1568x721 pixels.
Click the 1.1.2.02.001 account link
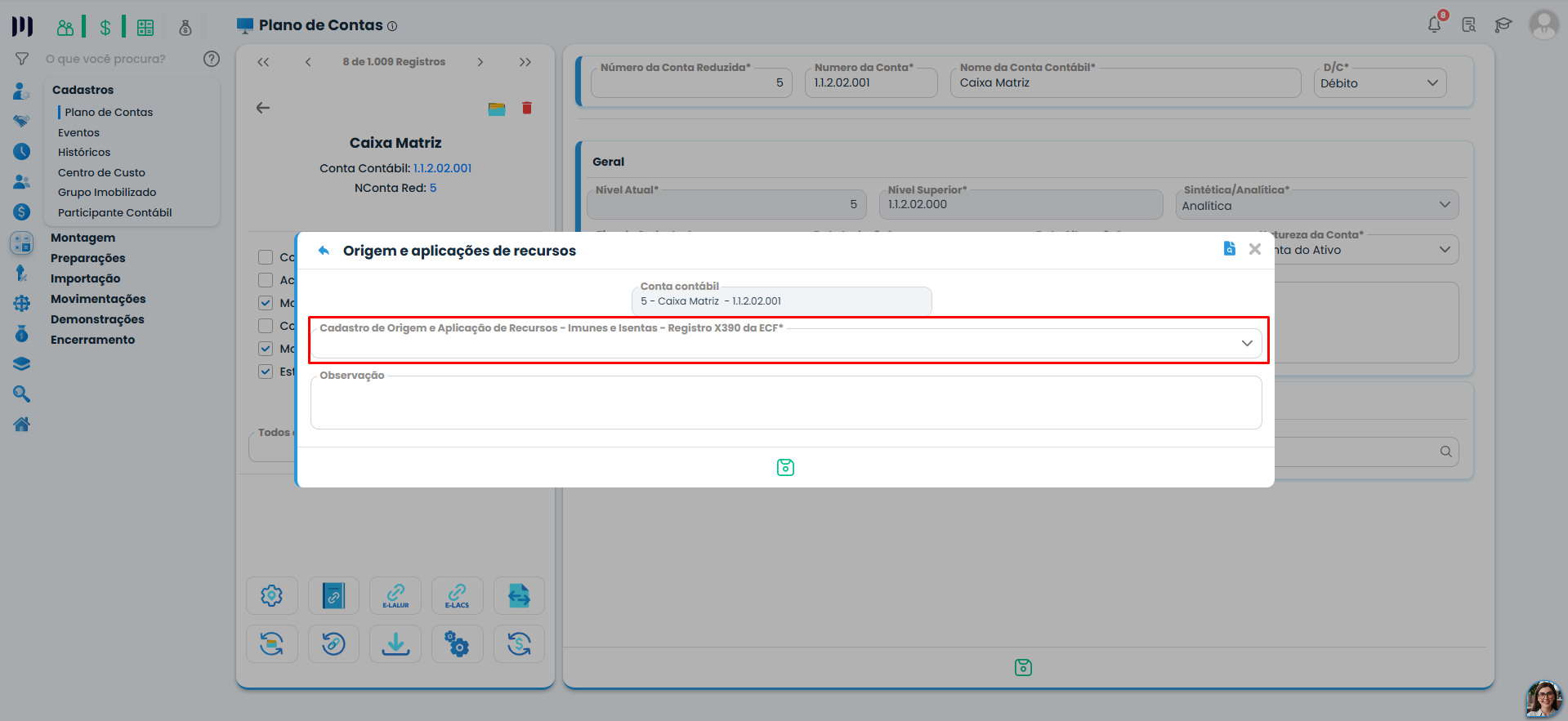(x=442, y=168)
